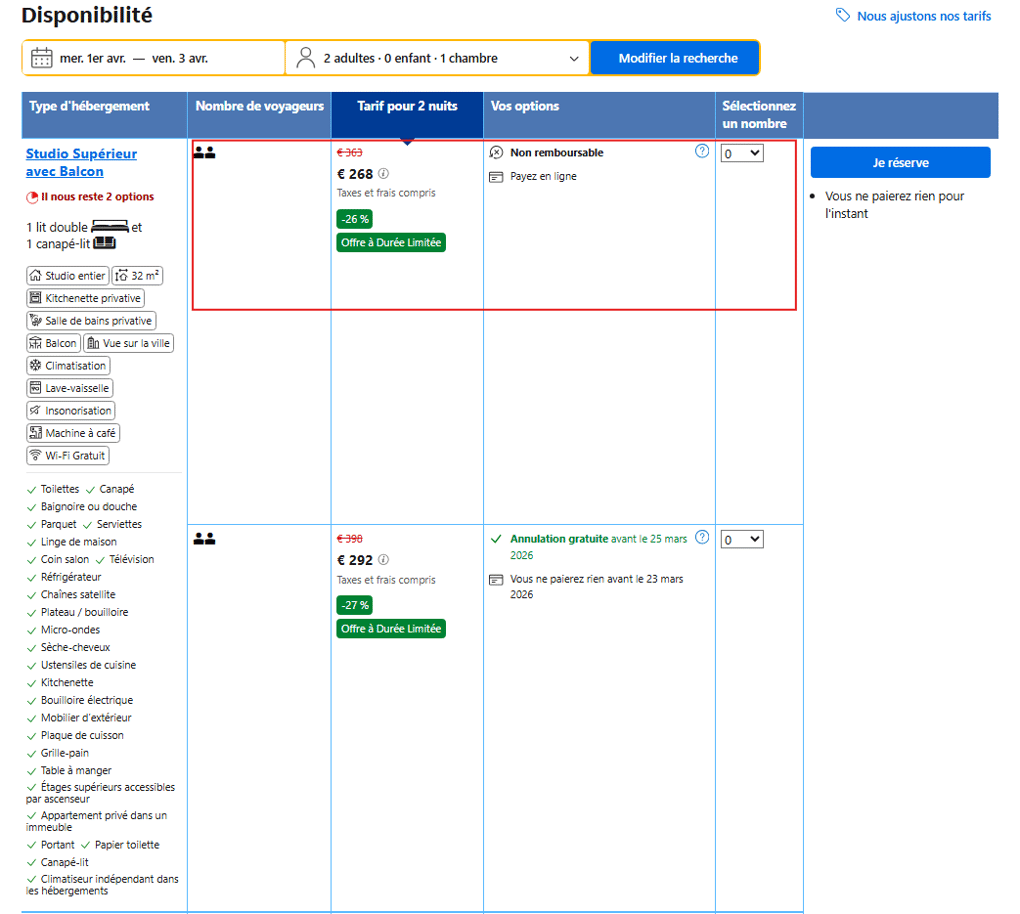Open quantity dropdown for the € 268 rate
This screenshot has width=1020, height=914.
click(x=742, y=154)
